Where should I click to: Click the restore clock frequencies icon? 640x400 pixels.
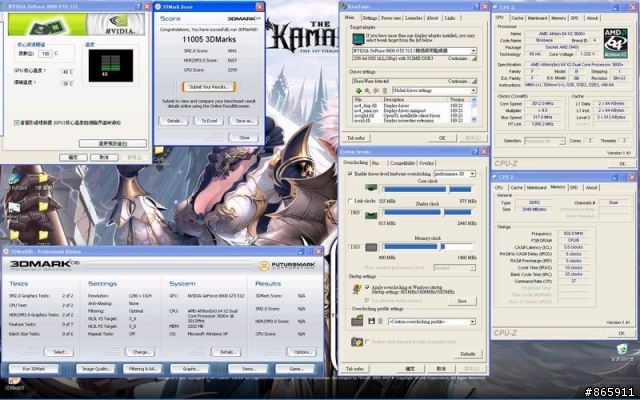[357, 342]
